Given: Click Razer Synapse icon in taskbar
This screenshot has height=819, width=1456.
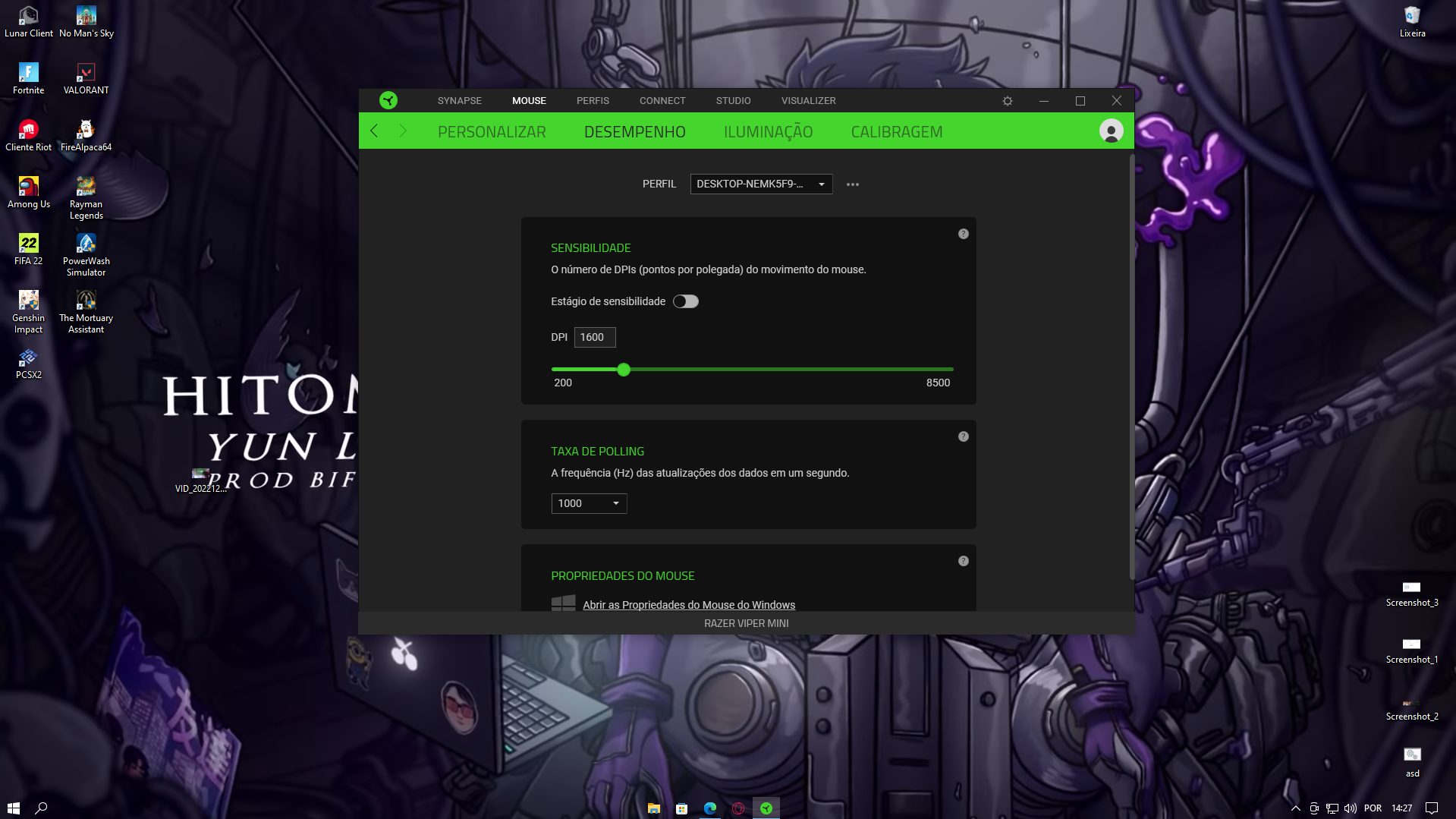Looking at the screenshot, I should pos(766,808).
